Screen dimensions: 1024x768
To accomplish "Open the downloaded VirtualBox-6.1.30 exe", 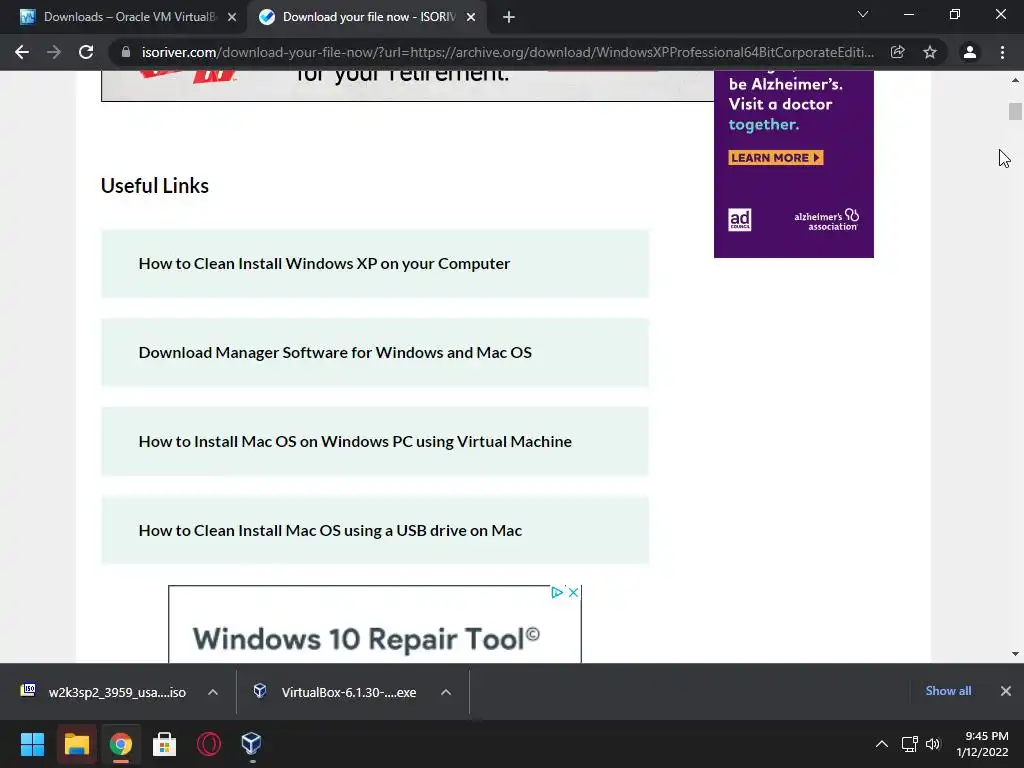I will (336, 692).
